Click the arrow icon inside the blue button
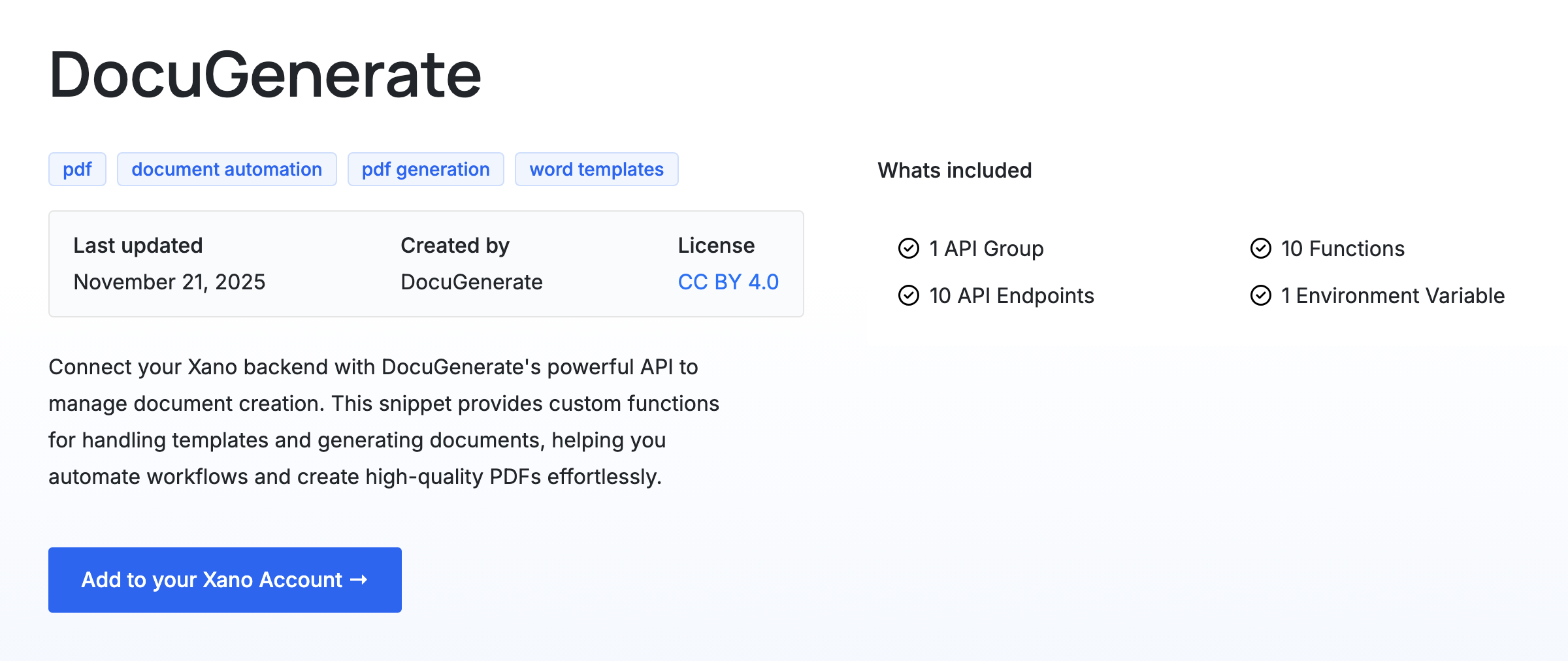Screen dimensions: 1568x661 (358, 579)
